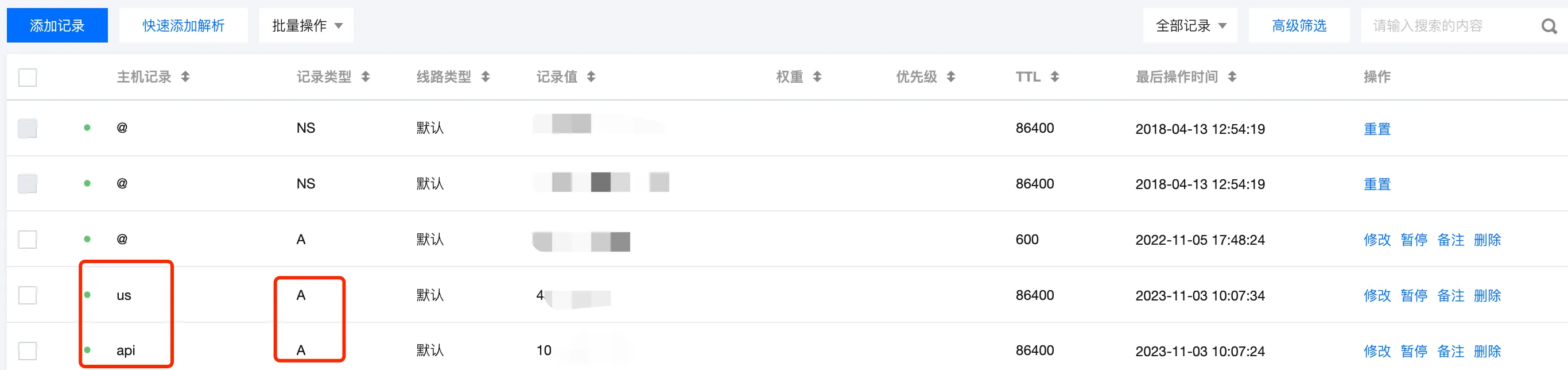
Task: Open 快速添加解析
Action: pyautogui.click(x=183, y=26)
